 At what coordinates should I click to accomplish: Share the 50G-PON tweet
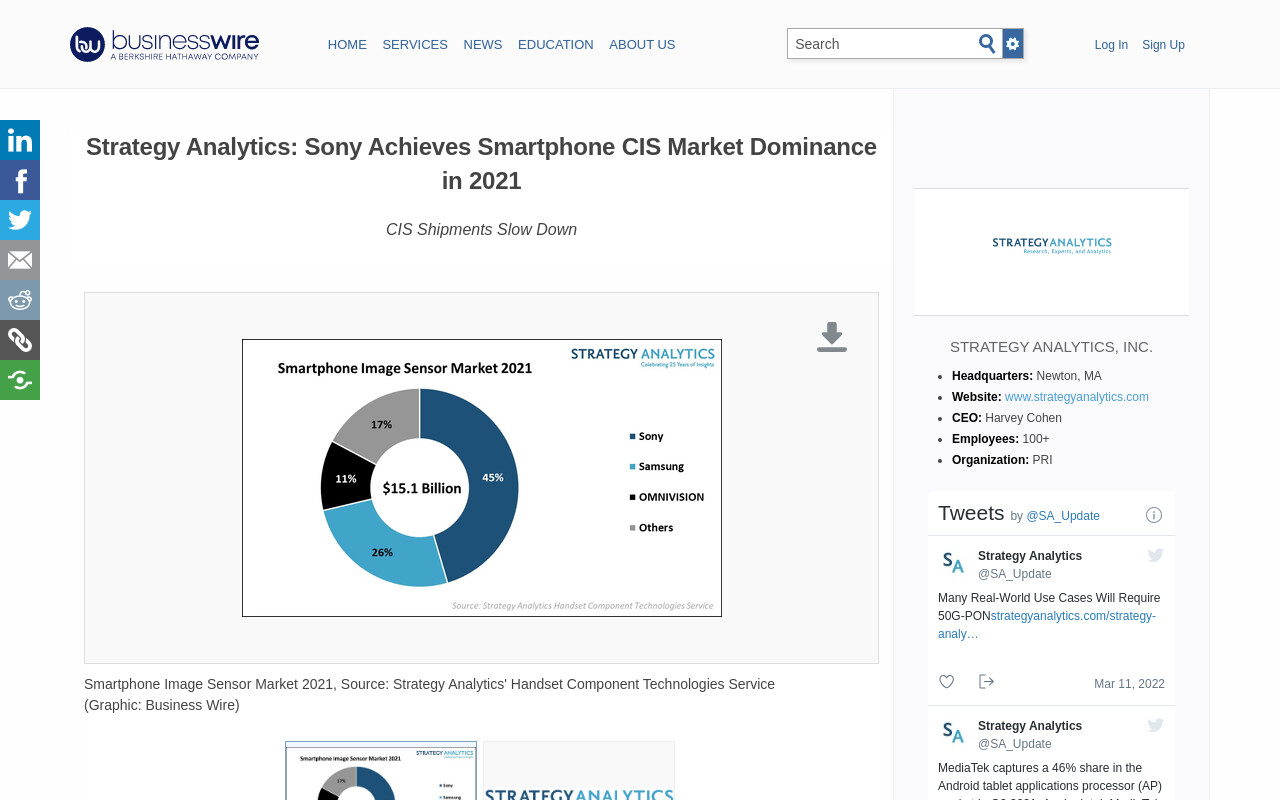click(986, 682)
